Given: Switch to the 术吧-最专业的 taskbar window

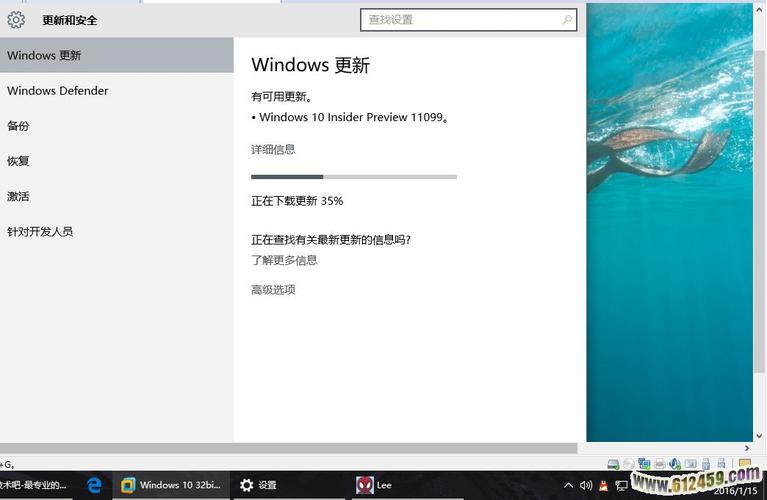Looking at the screenshot, I should coord(34,485).
